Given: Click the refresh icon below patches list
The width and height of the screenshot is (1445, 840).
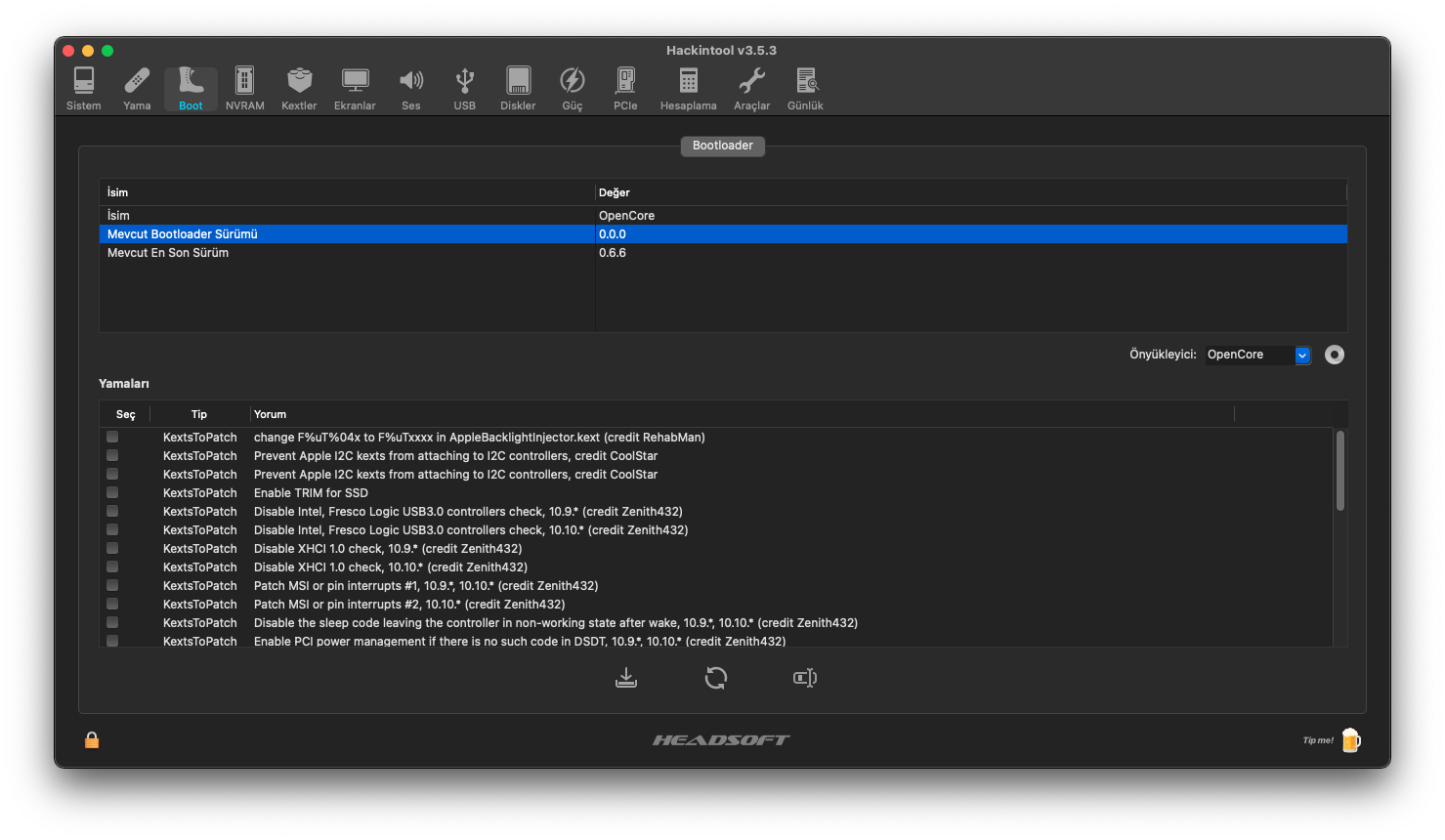Looking at the screenshot, I should tap(716, 678).
